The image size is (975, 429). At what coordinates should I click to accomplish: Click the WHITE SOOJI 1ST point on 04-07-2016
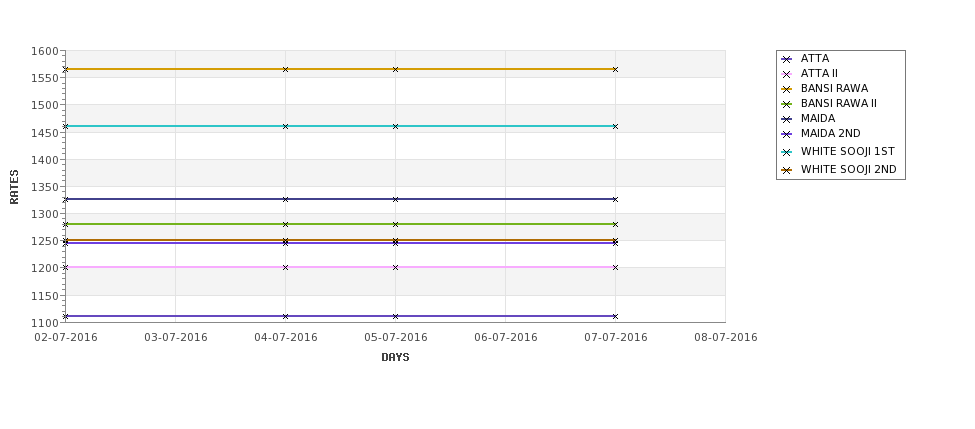pyautogui.click(x=285, y=126)
